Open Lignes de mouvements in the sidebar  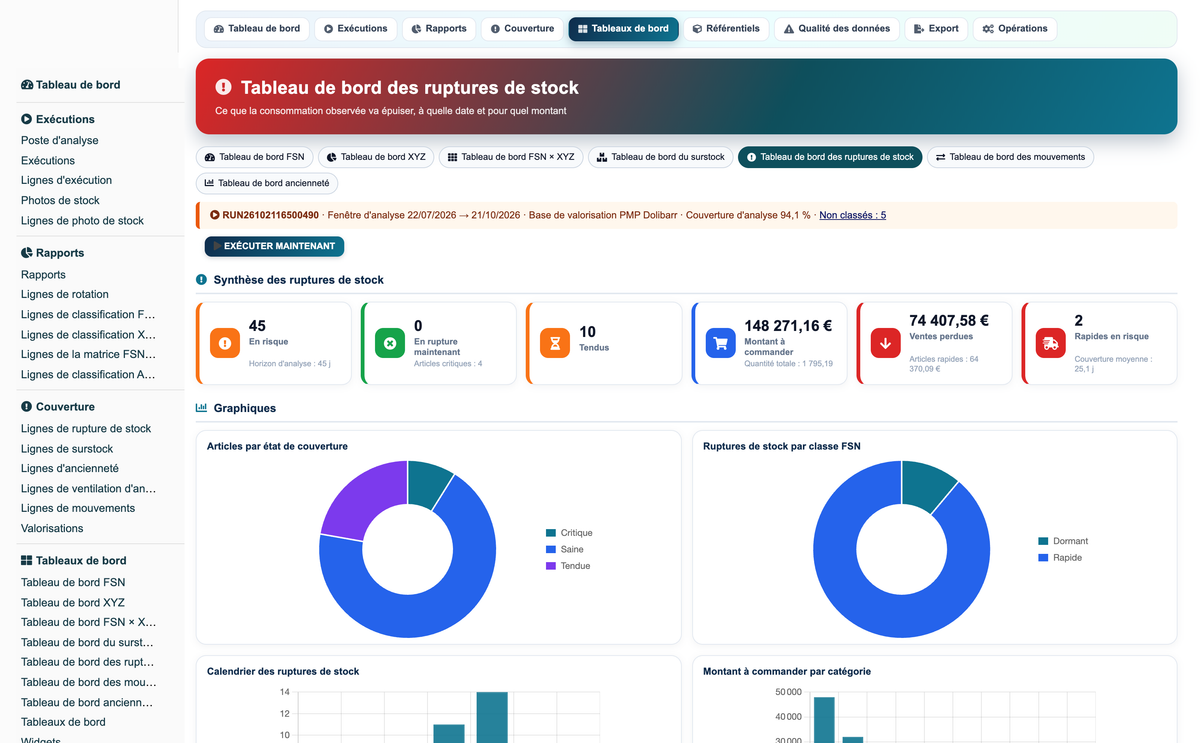coord(78,509)
